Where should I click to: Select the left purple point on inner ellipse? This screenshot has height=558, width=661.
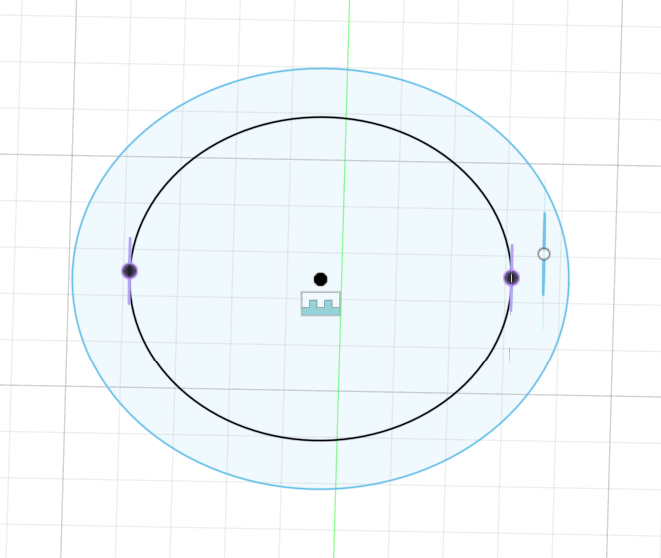pos(129,270)
